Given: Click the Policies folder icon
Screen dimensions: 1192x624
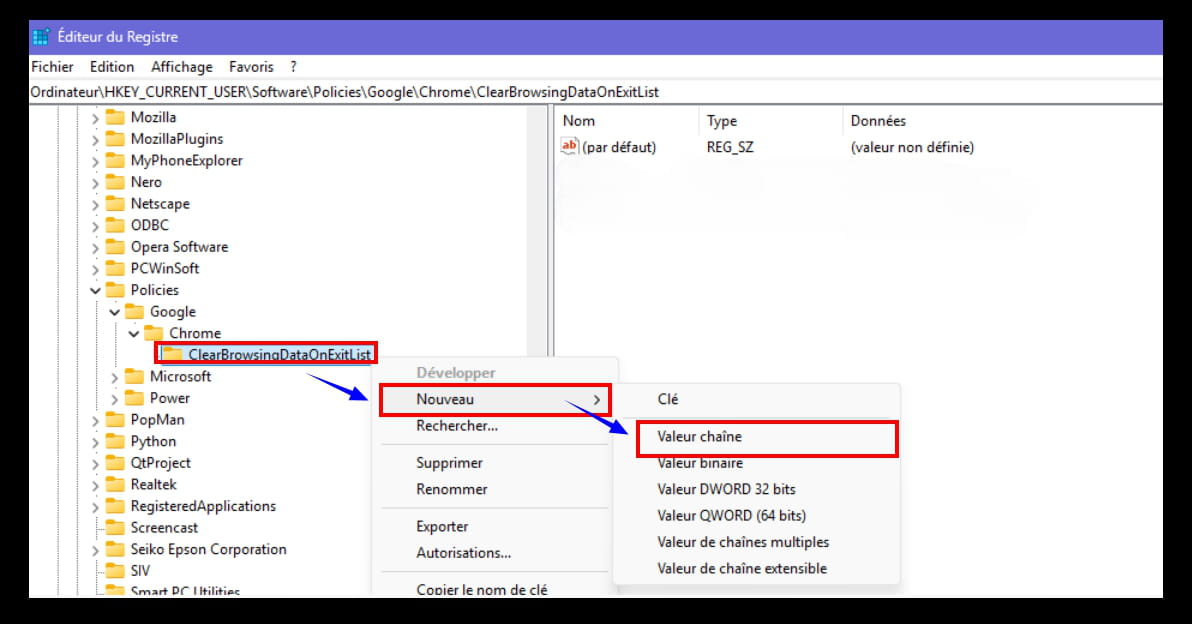Looking at the screenshot, I should [x=116, y=290].
